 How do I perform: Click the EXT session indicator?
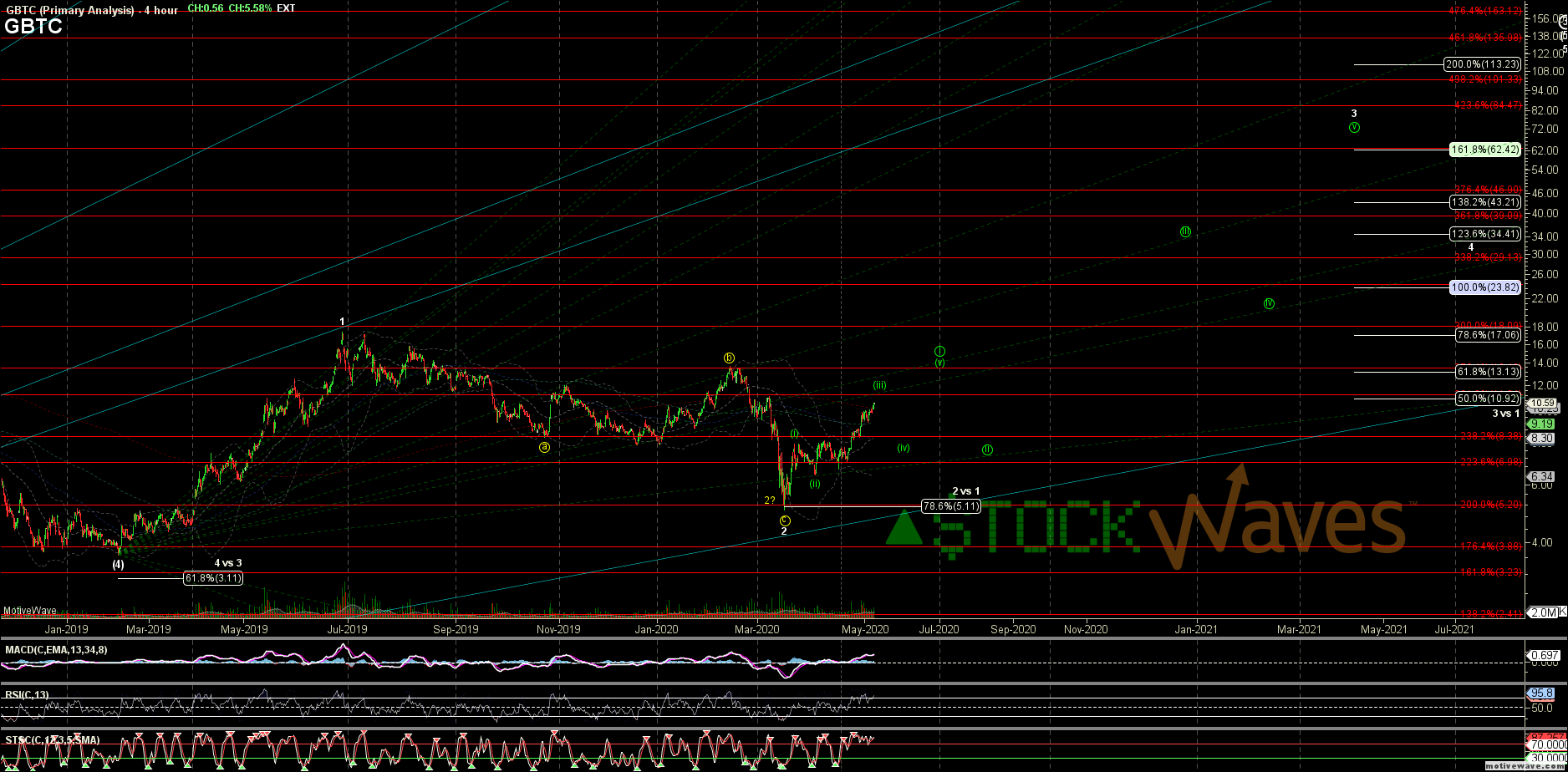coord(286,8)
